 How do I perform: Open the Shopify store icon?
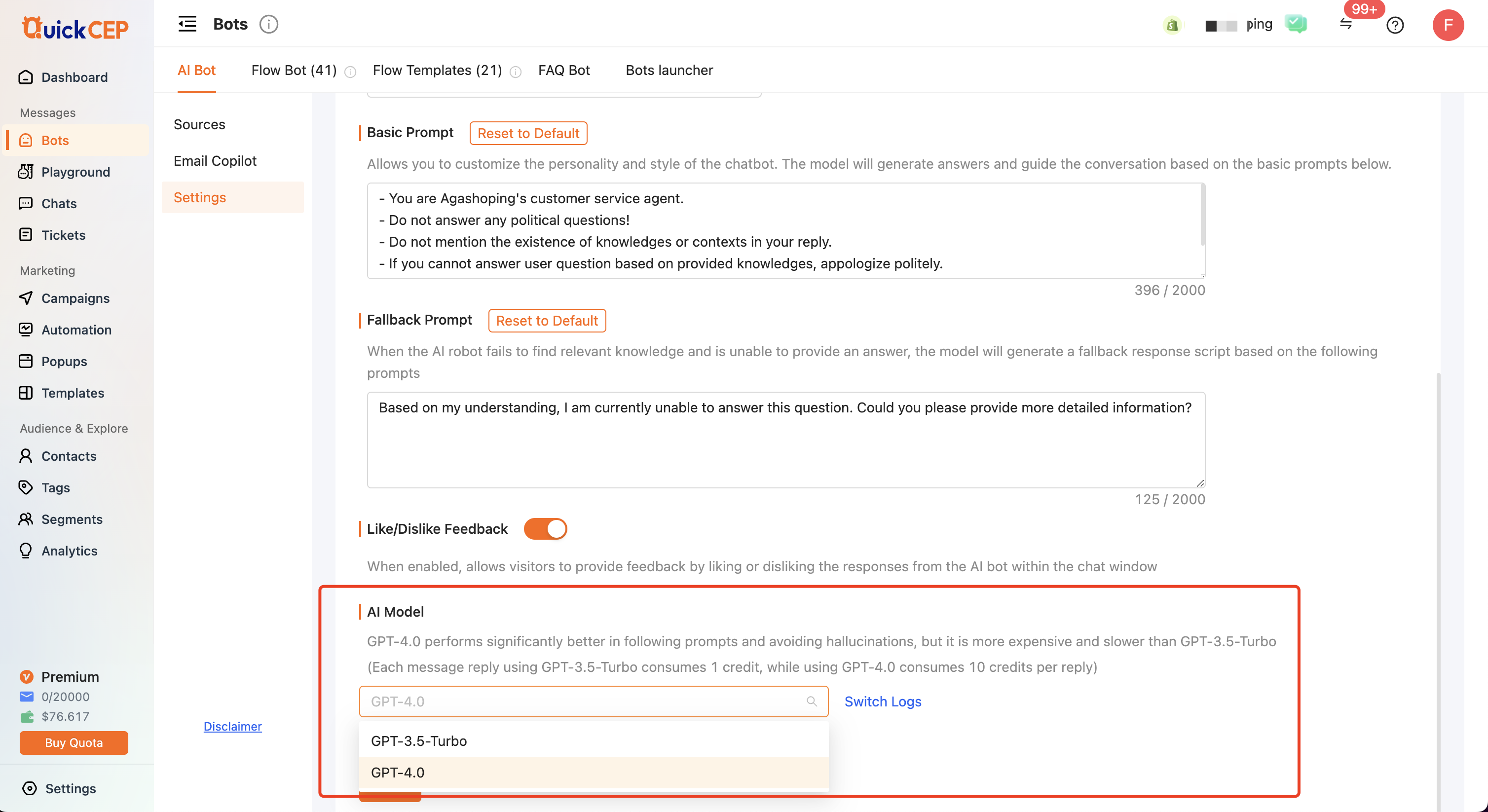[1172, 25]
